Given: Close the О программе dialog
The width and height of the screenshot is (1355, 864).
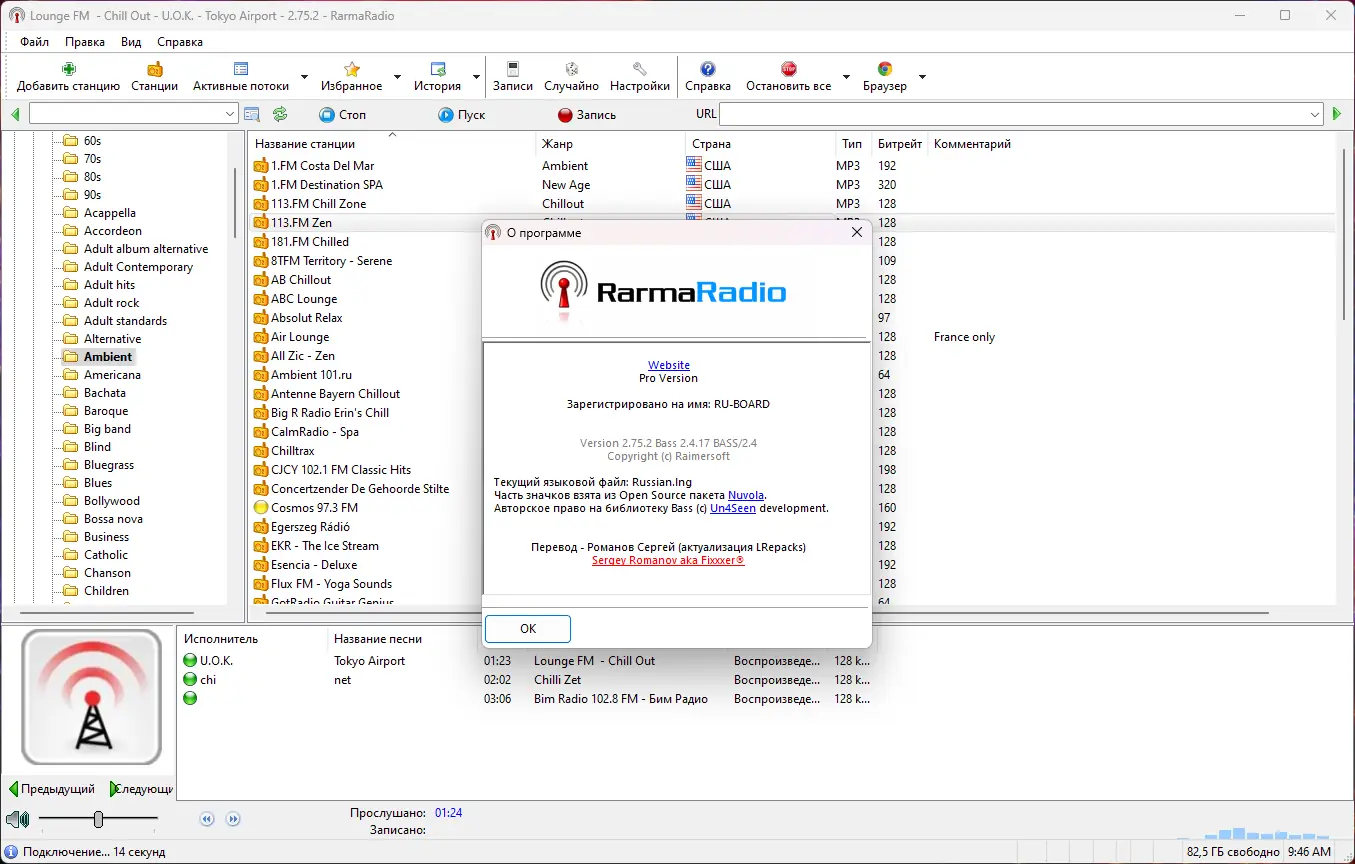Looking at the screenshot, I should [856, 232].
